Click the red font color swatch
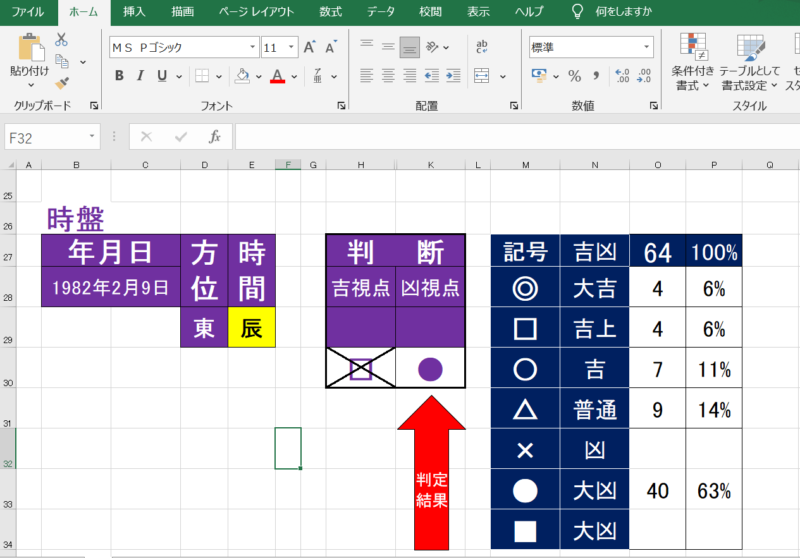 277,76
